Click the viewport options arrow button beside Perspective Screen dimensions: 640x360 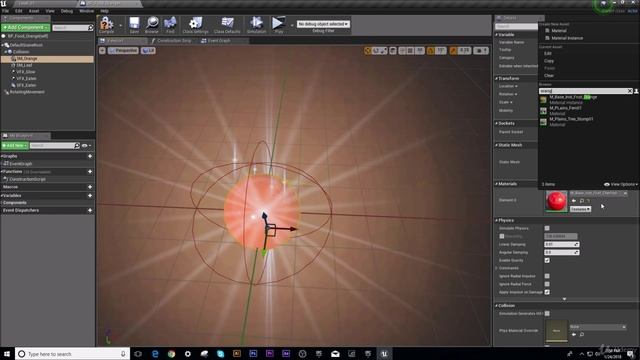pyautogui.click(x=102, y=51)
